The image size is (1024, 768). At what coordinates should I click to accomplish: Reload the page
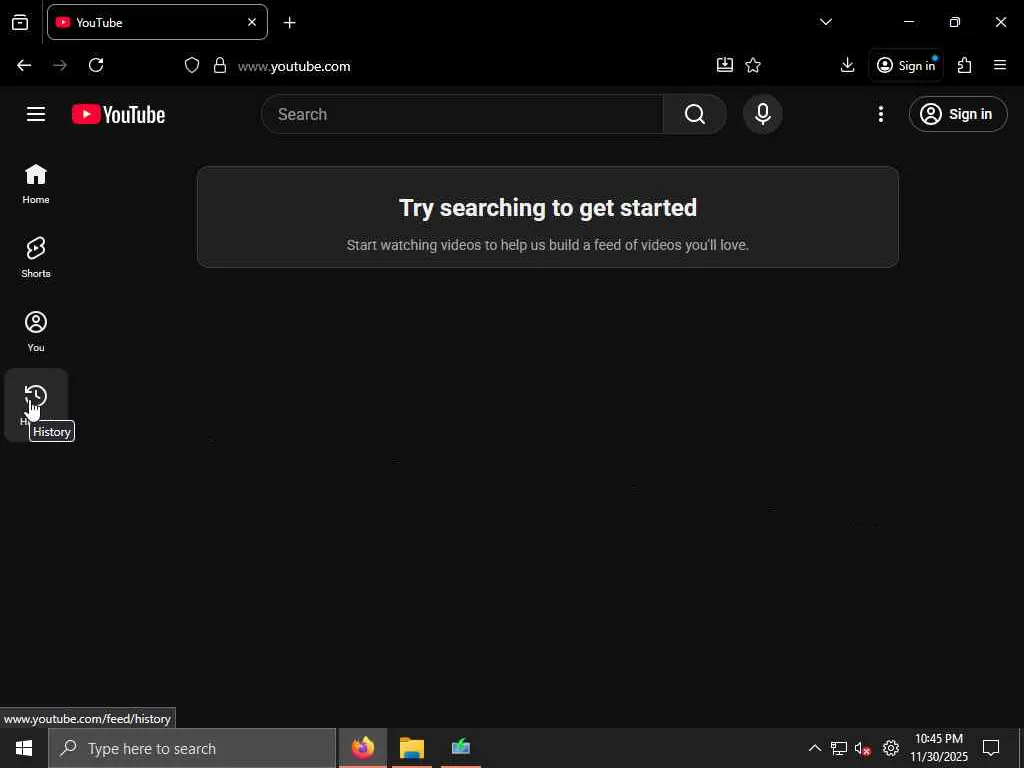tap(96, 65)
